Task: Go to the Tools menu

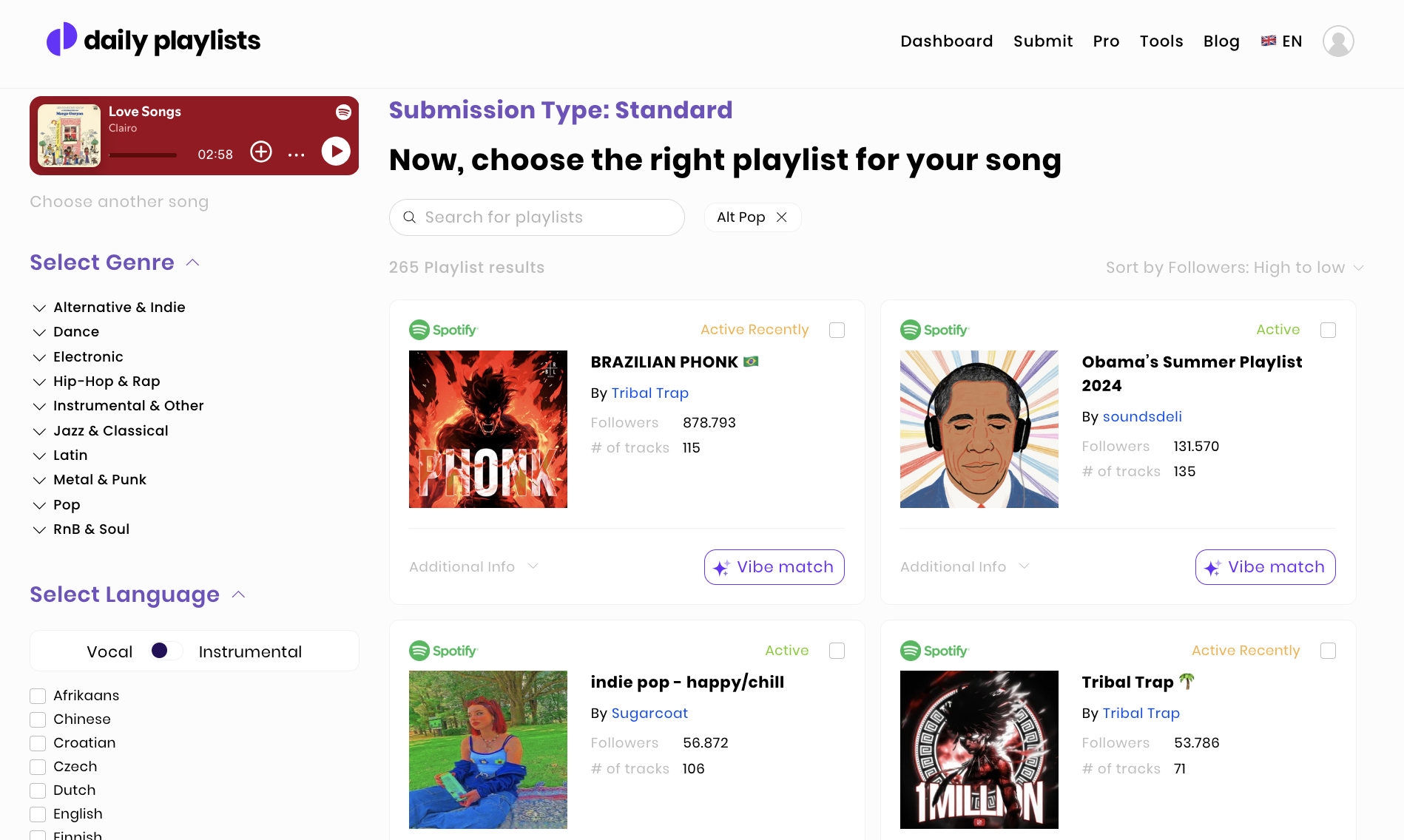Action: coord(1161,41)
